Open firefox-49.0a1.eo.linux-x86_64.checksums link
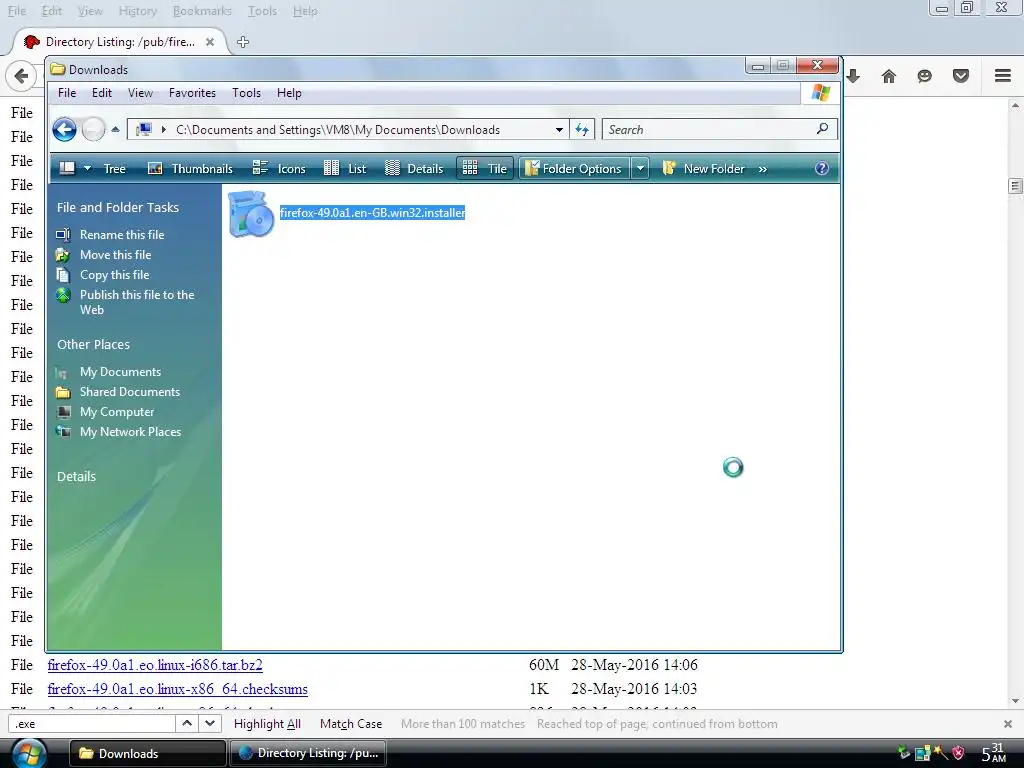Screen dimensions: 1024x768 pos(177,689)
